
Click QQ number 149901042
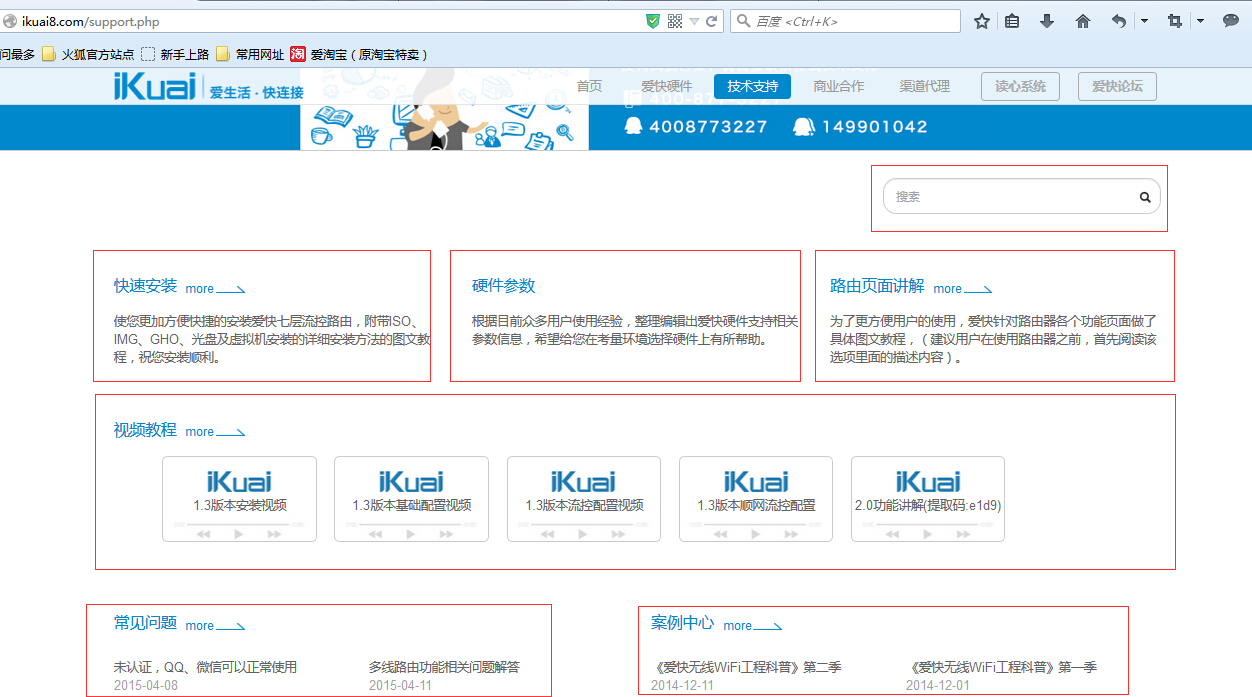tap(874, 127)
